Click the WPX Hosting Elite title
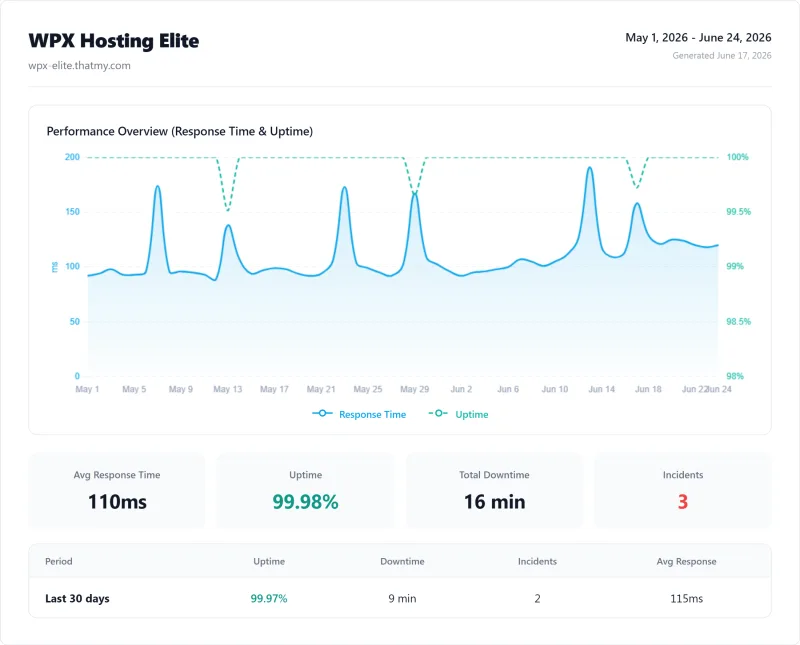This screenshot has width=800, height=645. [x=114, y=41]
